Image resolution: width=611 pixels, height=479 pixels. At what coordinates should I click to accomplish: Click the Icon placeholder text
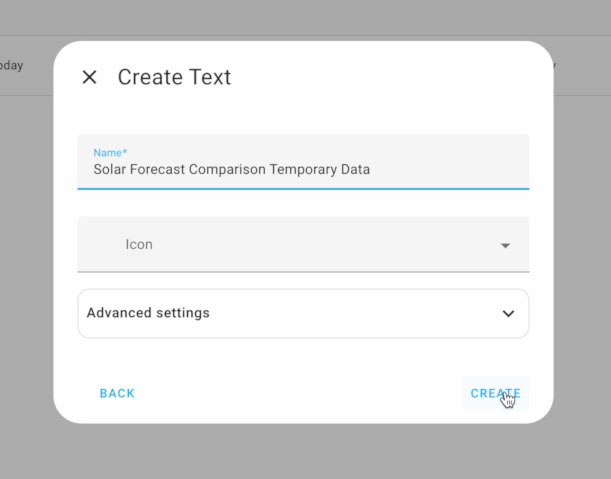[x=139, y=244]
